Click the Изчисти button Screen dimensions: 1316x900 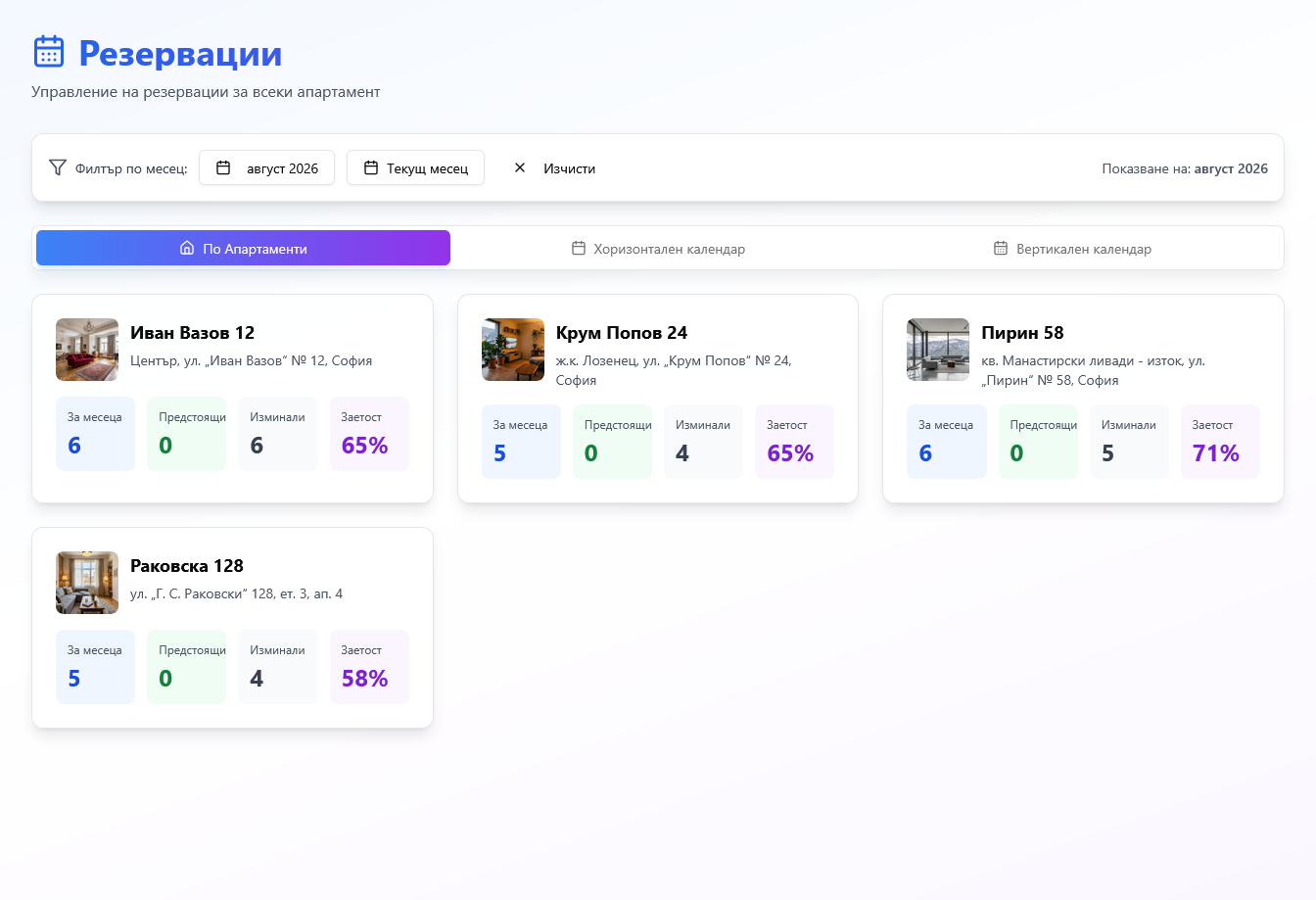point(554,167)
